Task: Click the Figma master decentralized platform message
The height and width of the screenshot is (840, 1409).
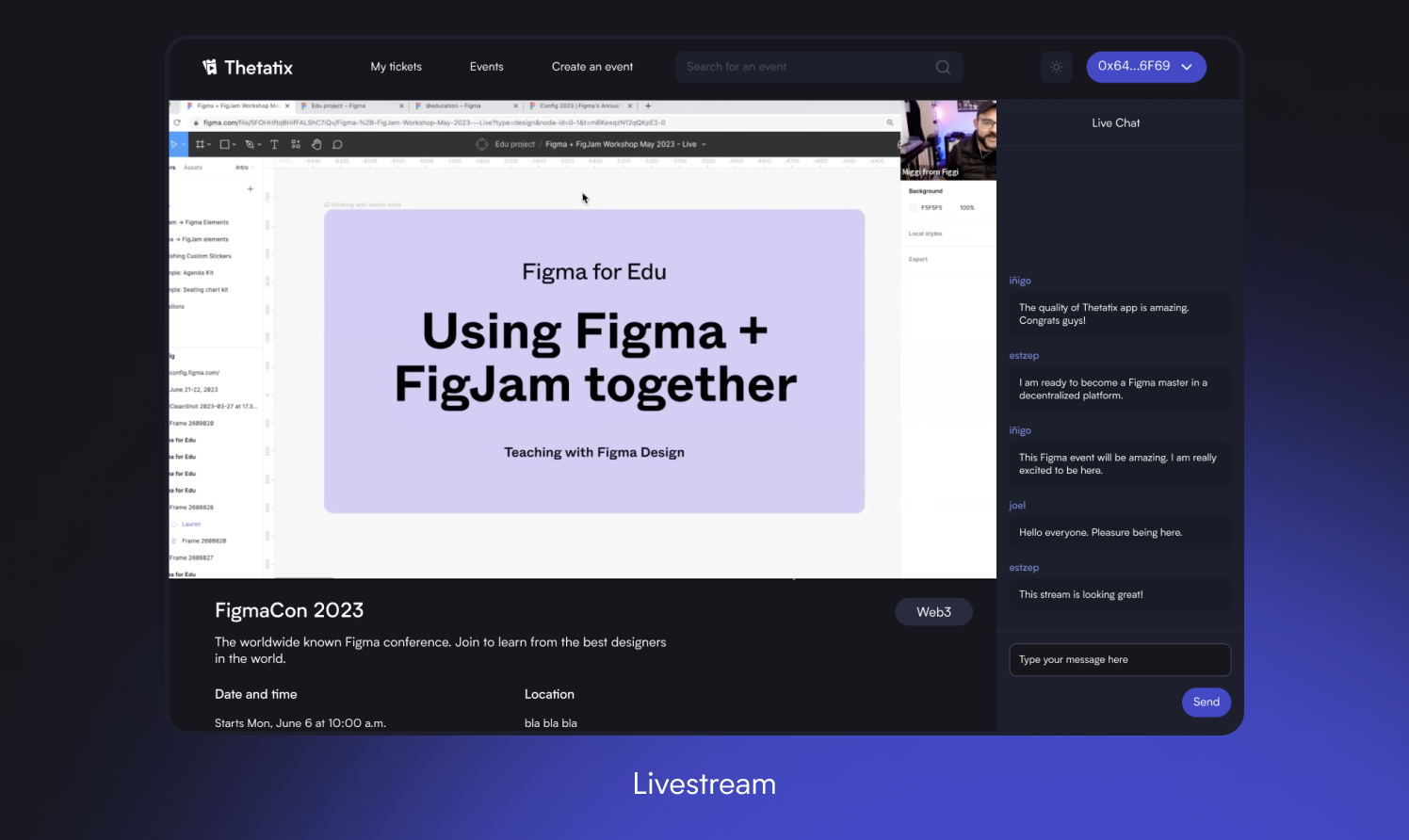Action: [x=1120, y=389]
